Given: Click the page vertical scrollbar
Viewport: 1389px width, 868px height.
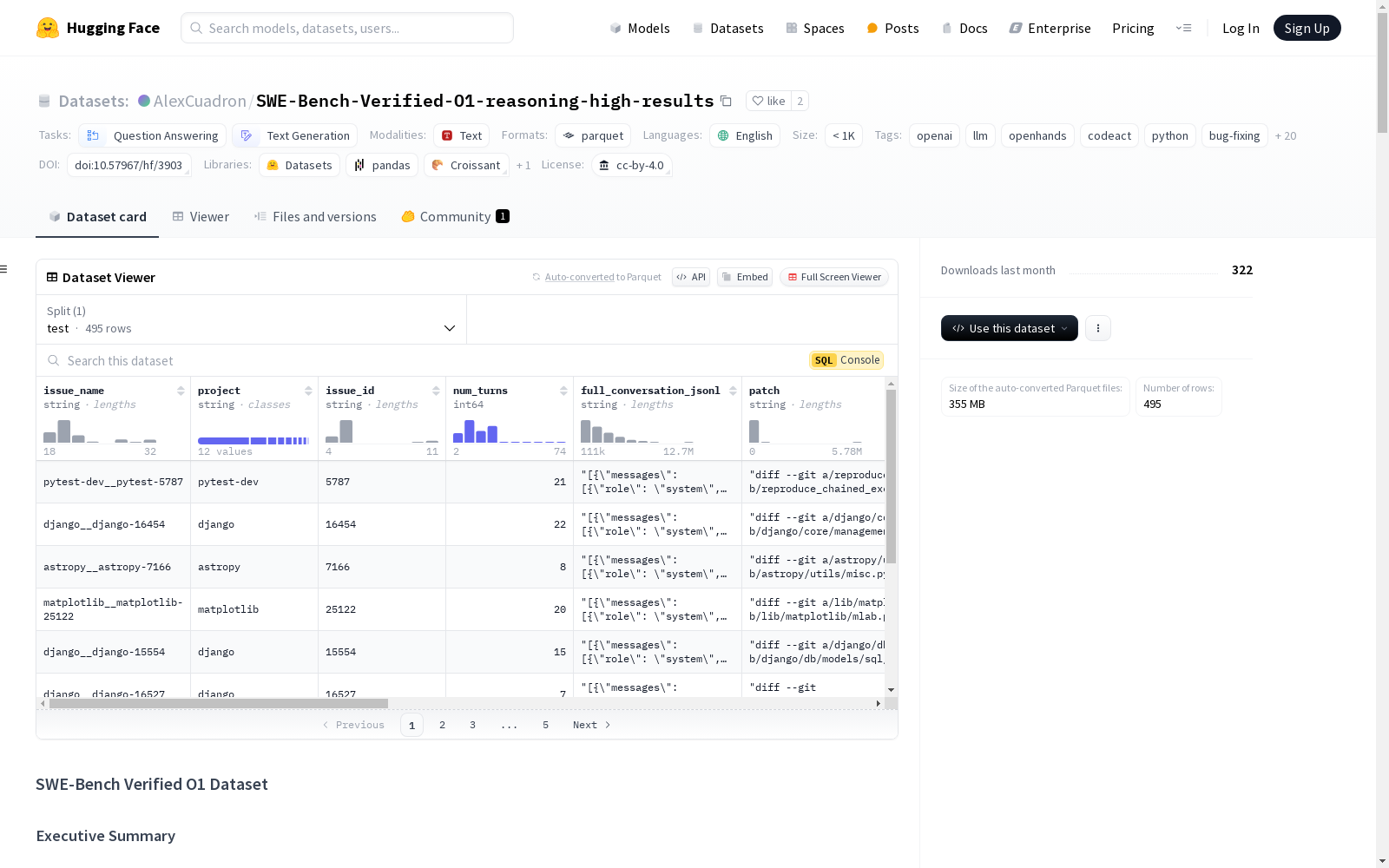Looking at the screenshot, I should [1382, 74].
